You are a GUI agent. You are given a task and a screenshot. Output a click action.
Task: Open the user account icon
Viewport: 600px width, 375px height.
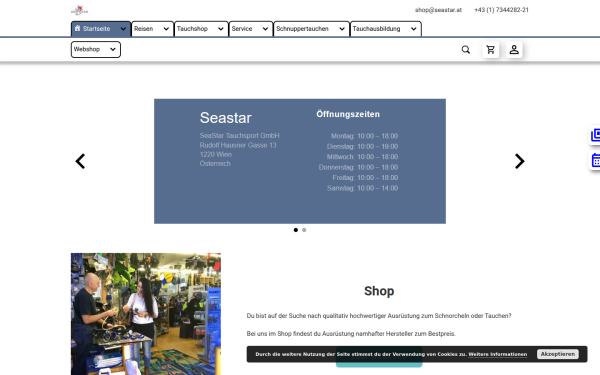coord(514,50)
